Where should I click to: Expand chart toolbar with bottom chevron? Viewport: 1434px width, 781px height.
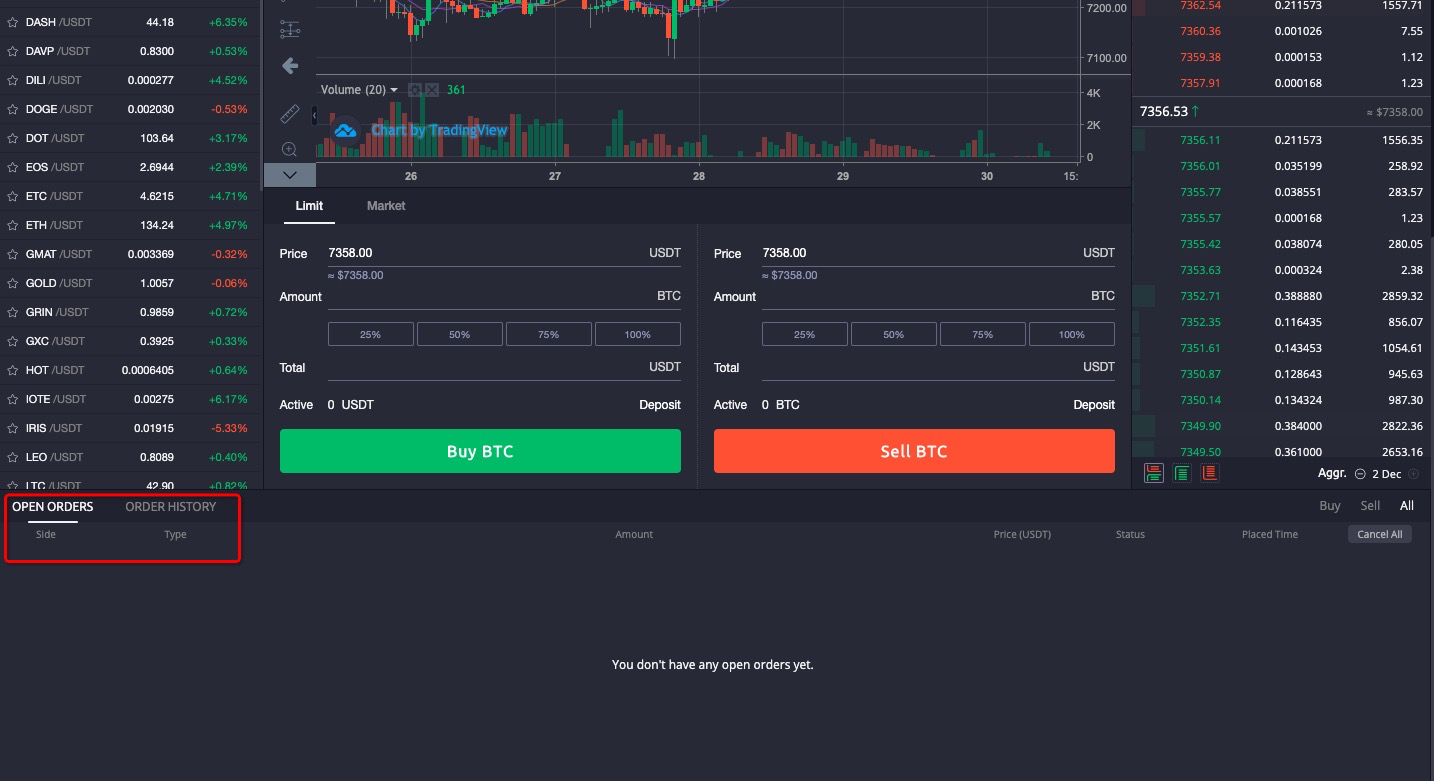[289, 175]
